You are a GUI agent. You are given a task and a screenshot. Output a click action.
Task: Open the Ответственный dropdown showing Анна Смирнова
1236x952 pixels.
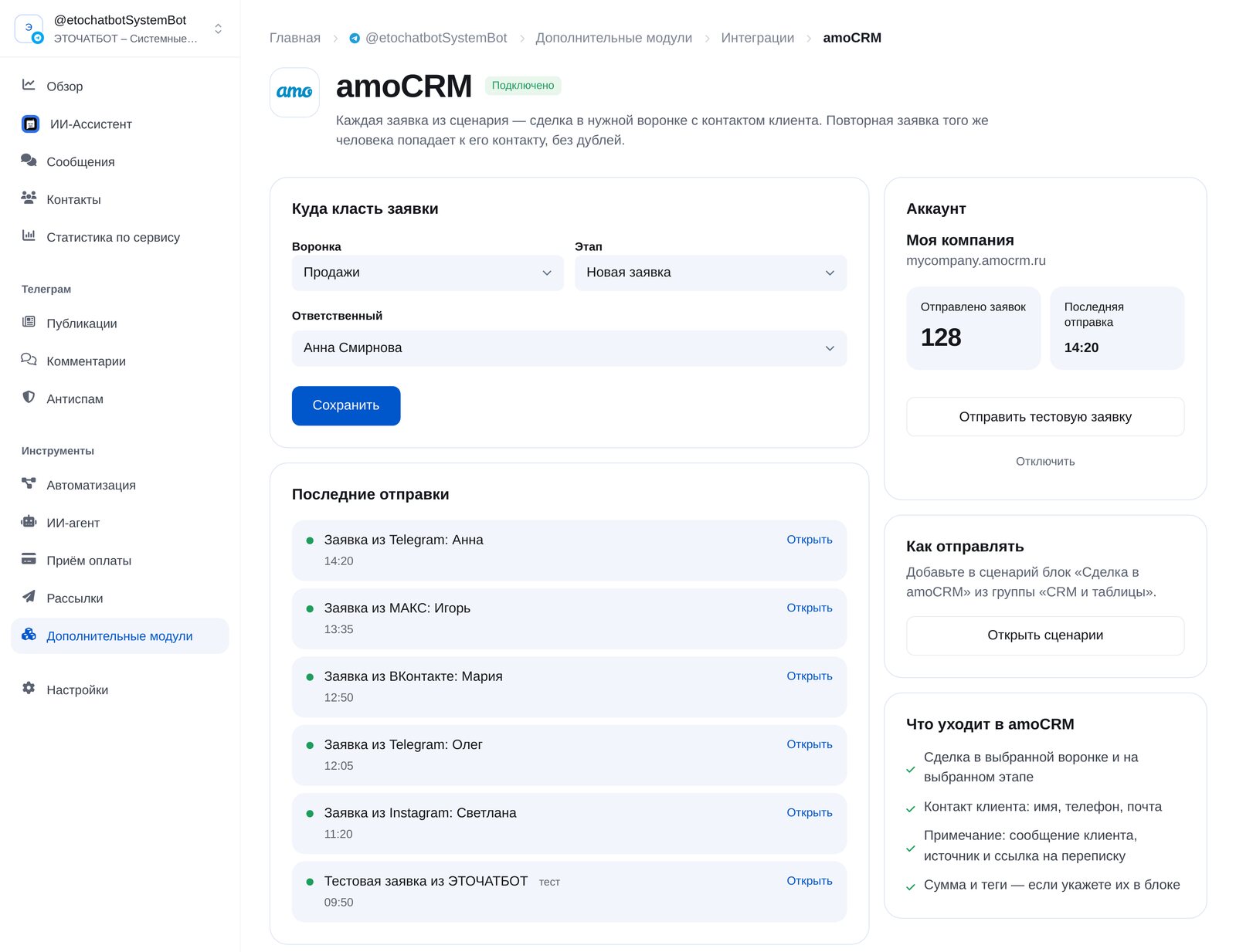[569, 348]
